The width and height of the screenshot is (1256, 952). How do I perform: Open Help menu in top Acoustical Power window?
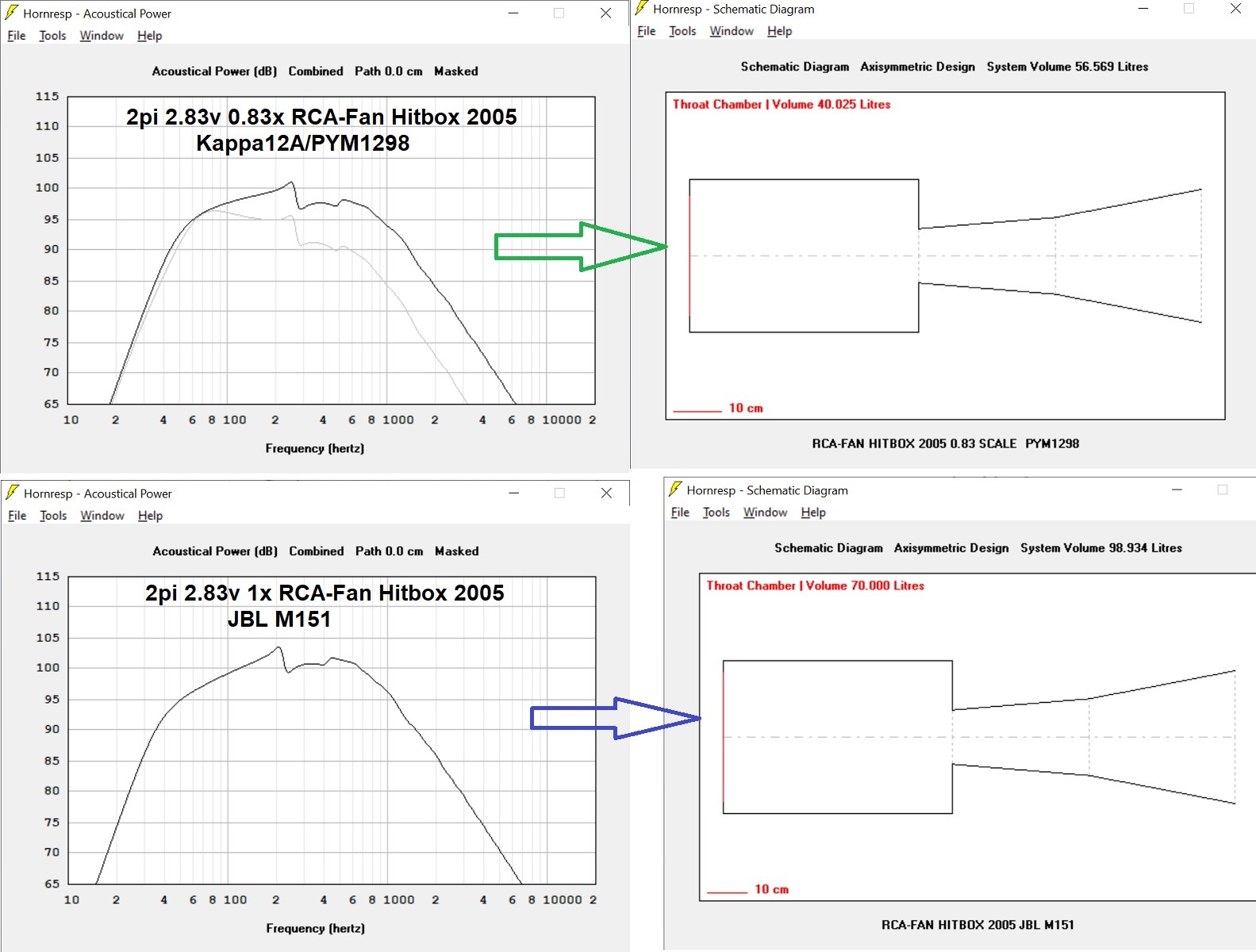pyautogui.click(x=149, y=36)
